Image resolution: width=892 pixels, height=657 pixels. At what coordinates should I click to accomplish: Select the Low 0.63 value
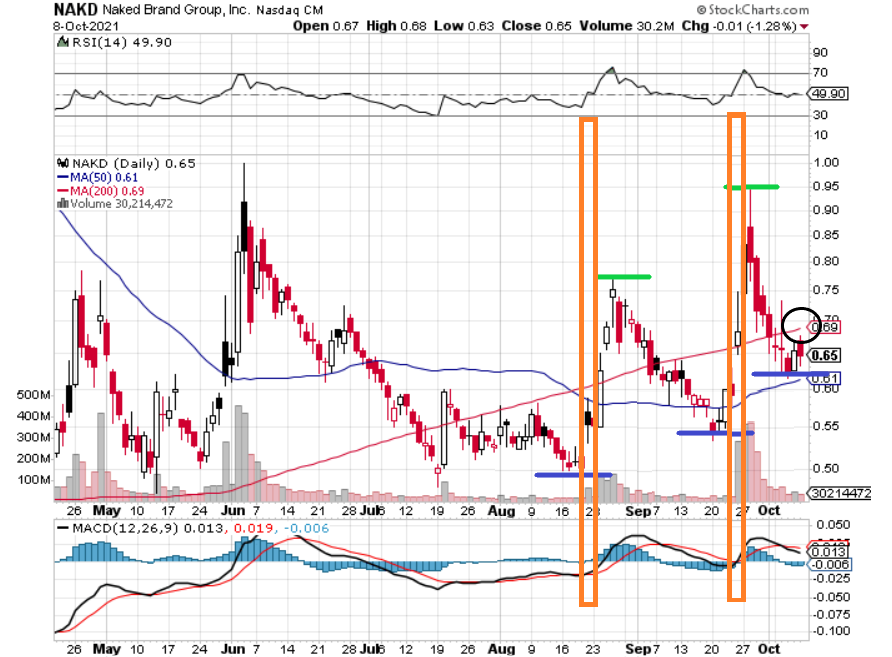[463, 26]
